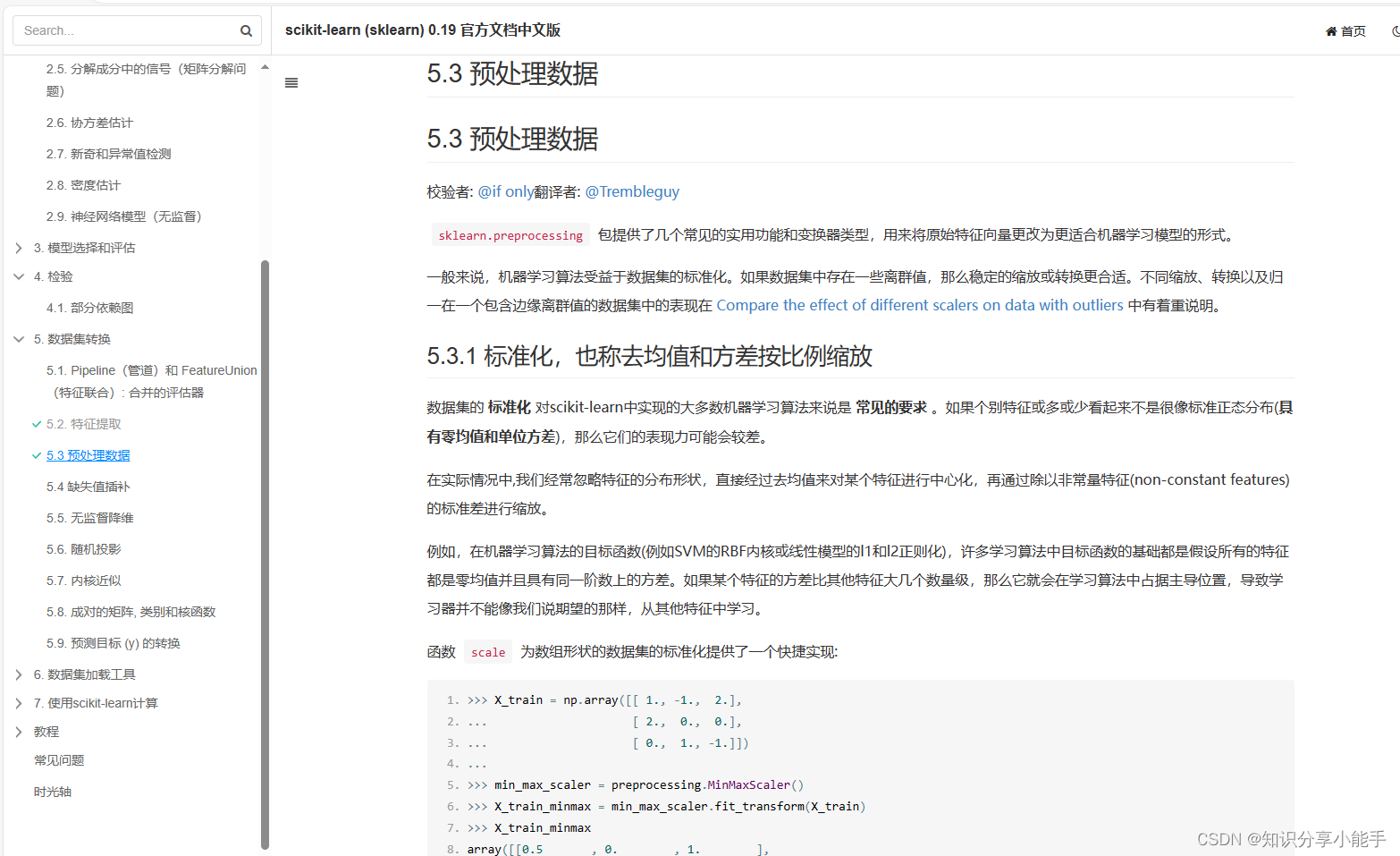
Task: Open 5.8. 成对的矩阵, 类别和核函数
Action: click(x=131, y=612)
